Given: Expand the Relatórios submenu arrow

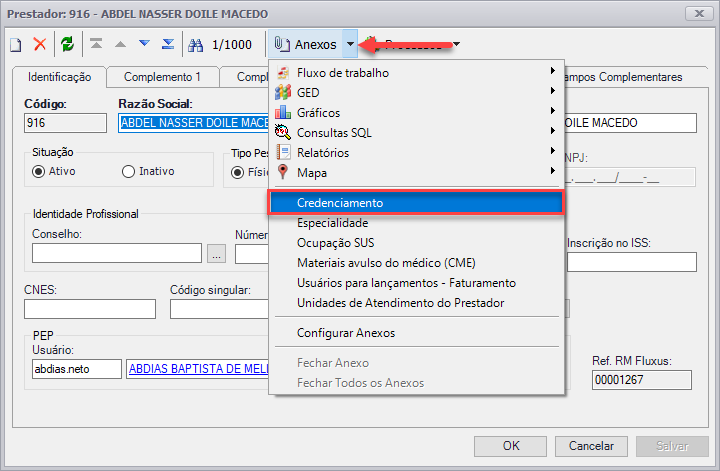Looking at the screenshot, I should click(x=553, y=151).
